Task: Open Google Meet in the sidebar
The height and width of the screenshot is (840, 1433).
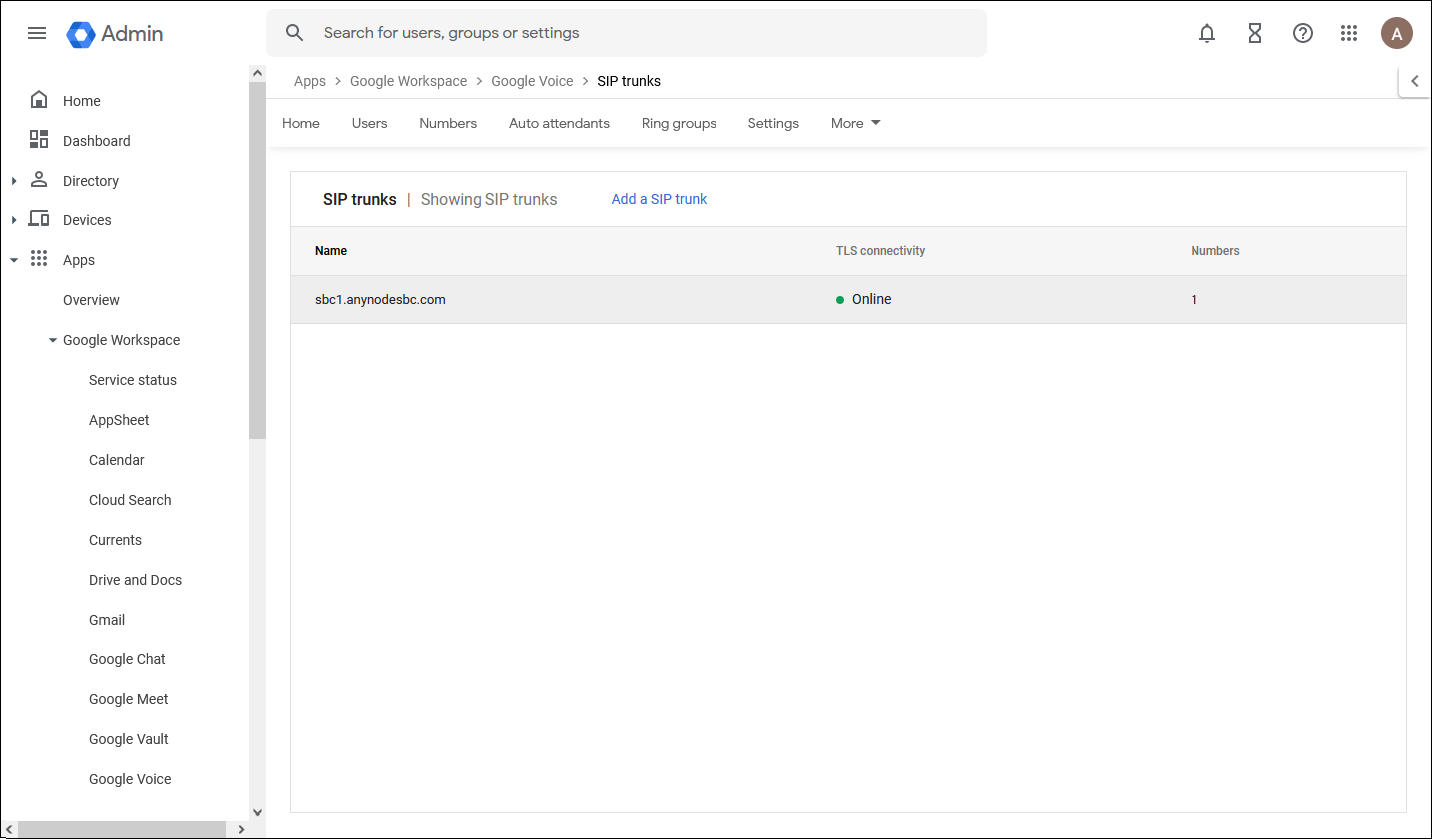Action: (128, 699)
